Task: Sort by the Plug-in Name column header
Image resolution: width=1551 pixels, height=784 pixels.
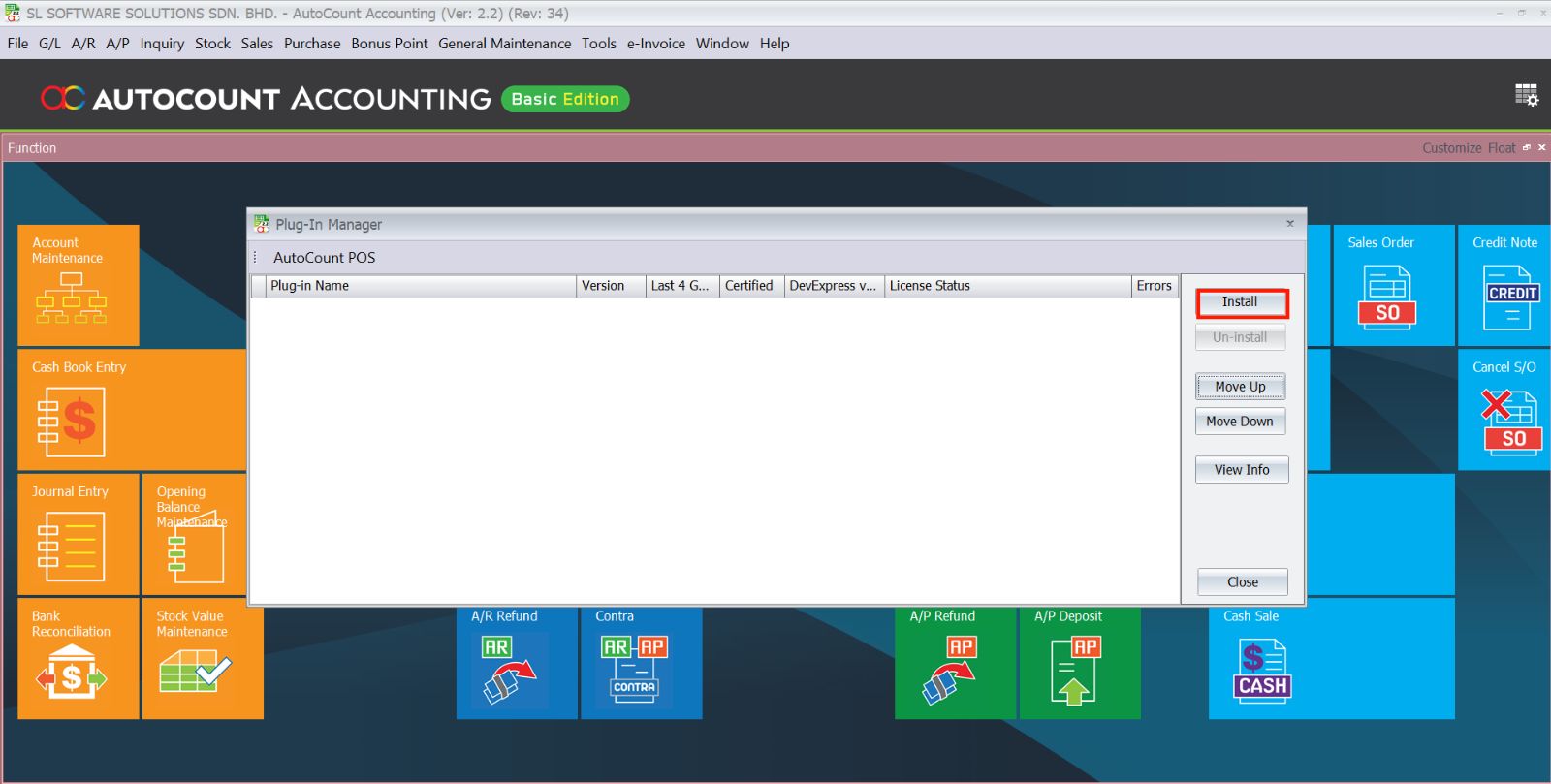Action: [421, 286]
